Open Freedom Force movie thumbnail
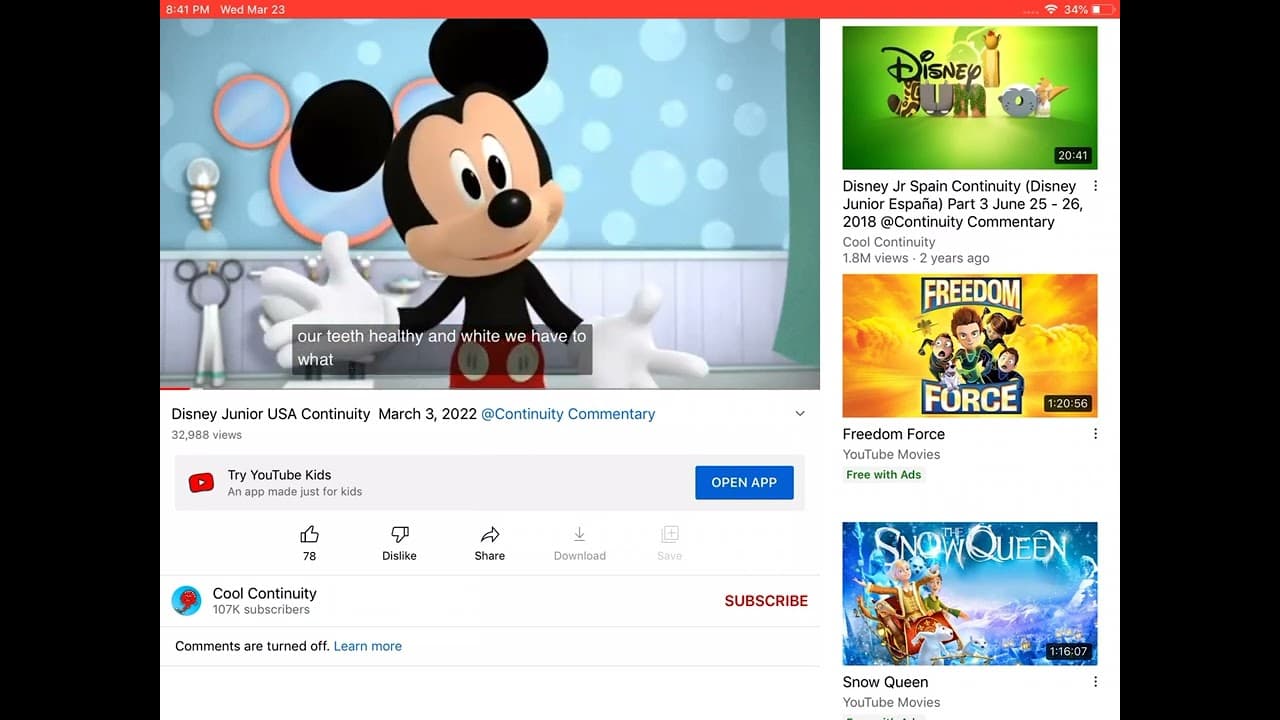The width and height of the screenshot is (1280, 720). [x=970, y=346]
